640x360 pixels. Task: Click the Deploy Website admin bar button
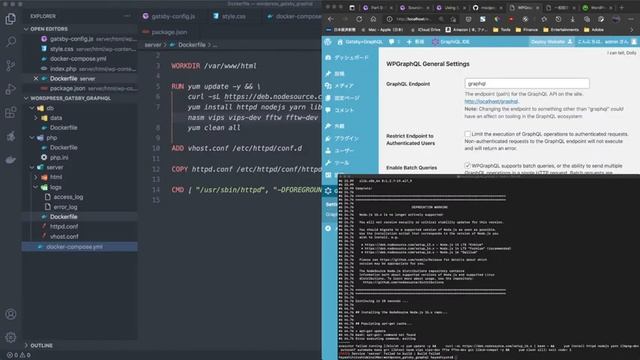[x=551, y=42]
